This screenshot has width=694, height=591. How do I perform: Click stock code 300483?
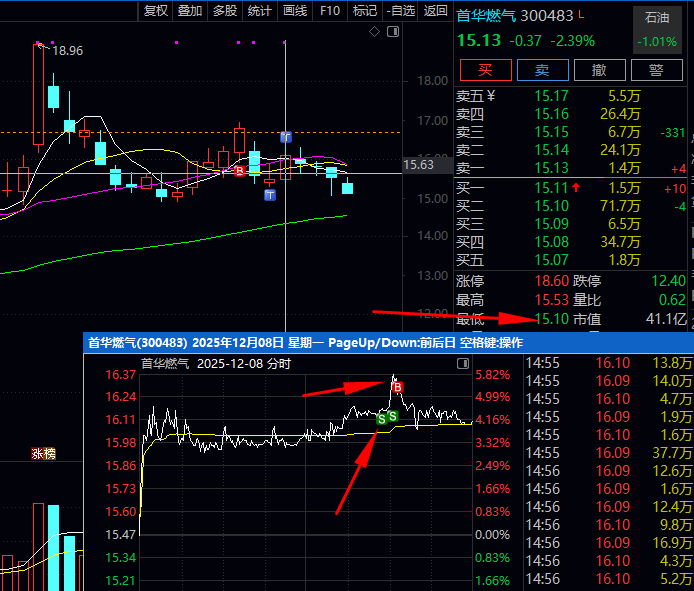point(547,16)
